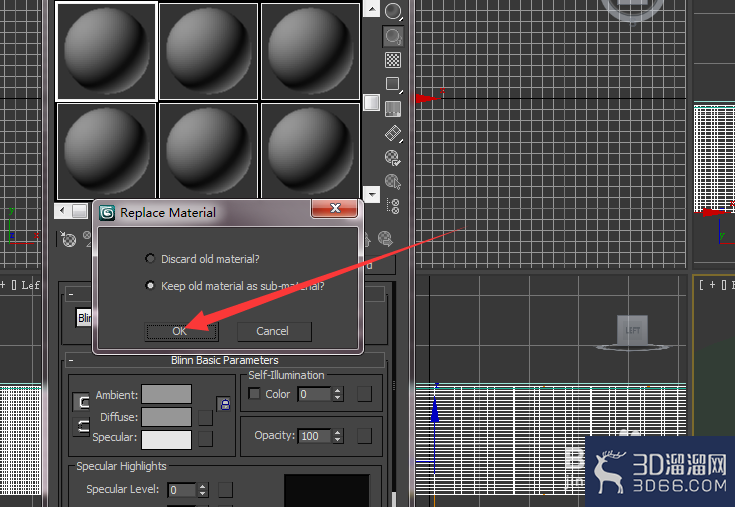Select the bottom-middle material sample slot

coord(208,151)
